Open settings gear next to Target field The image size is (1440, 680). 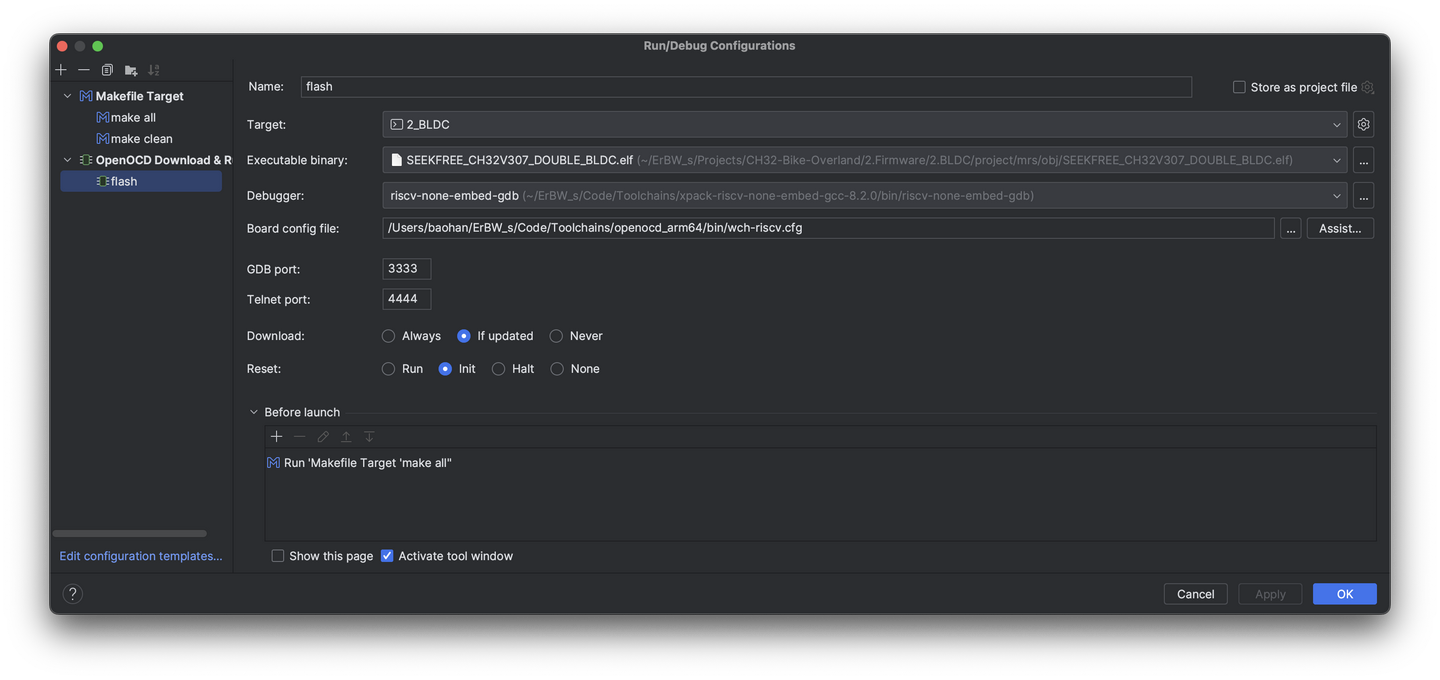(1363, 123)
